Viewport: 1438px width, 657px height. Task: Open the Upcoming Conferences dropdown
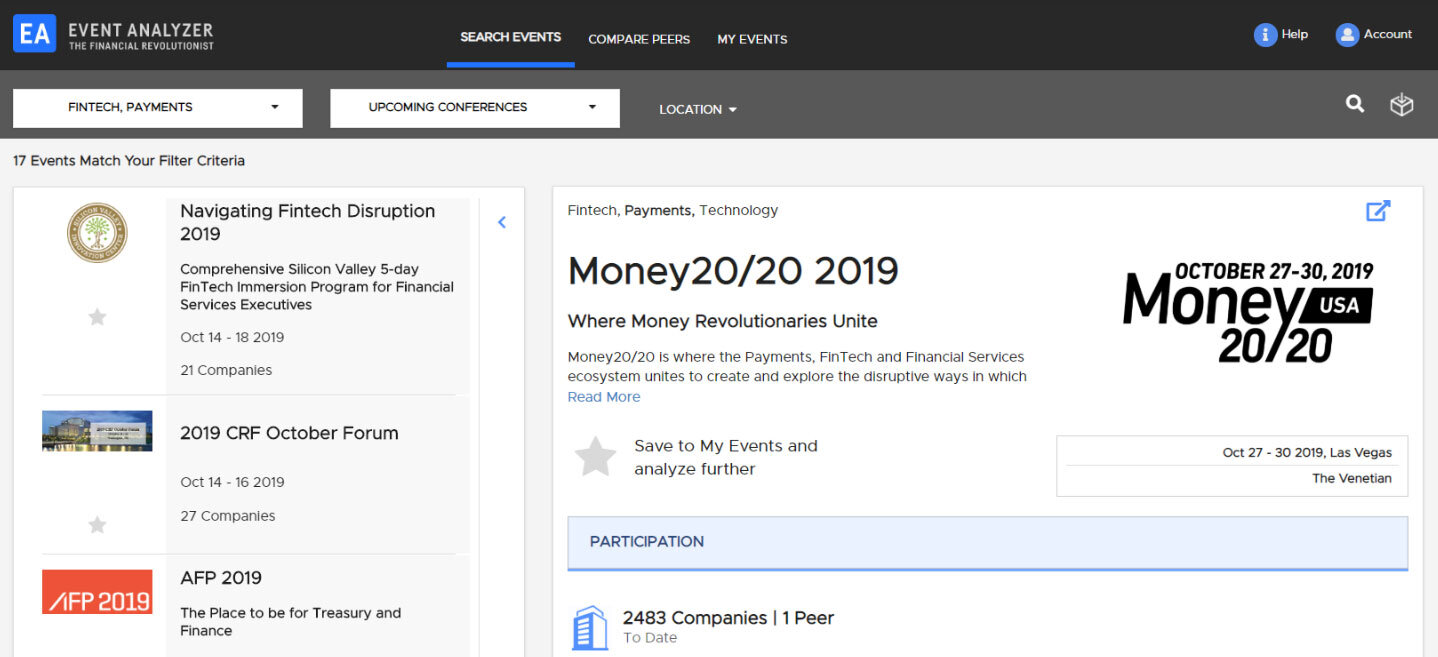[x=475, y=108]
